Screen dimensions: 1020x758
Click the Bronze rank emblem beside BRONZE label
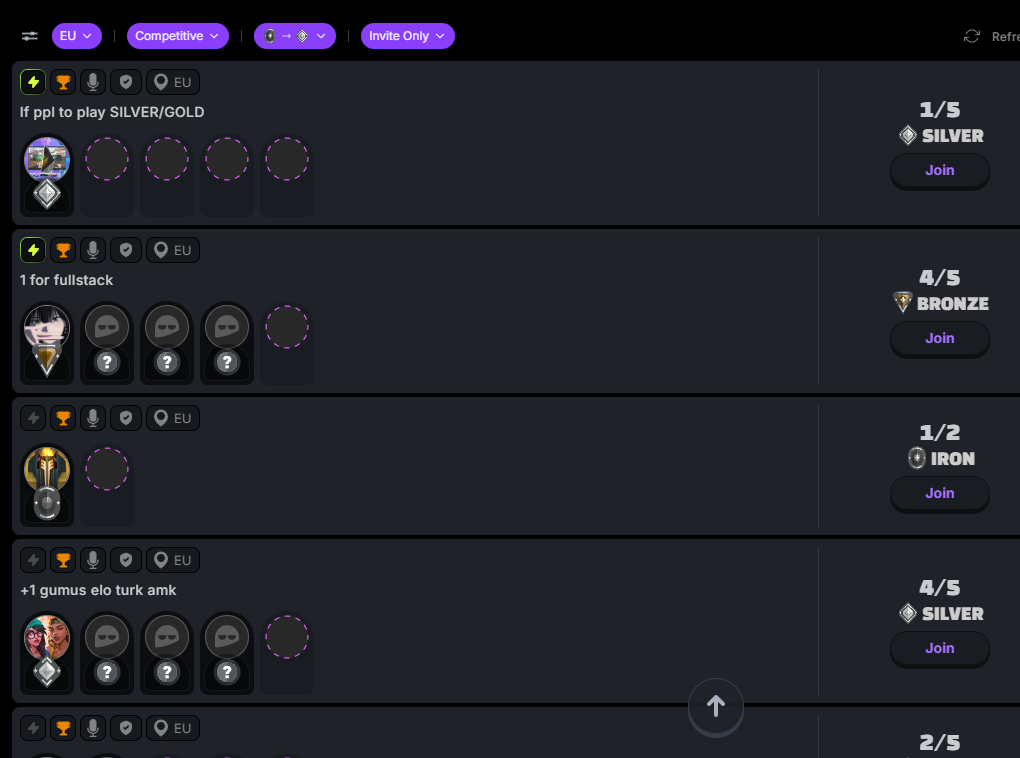click(x=902, y=302)
